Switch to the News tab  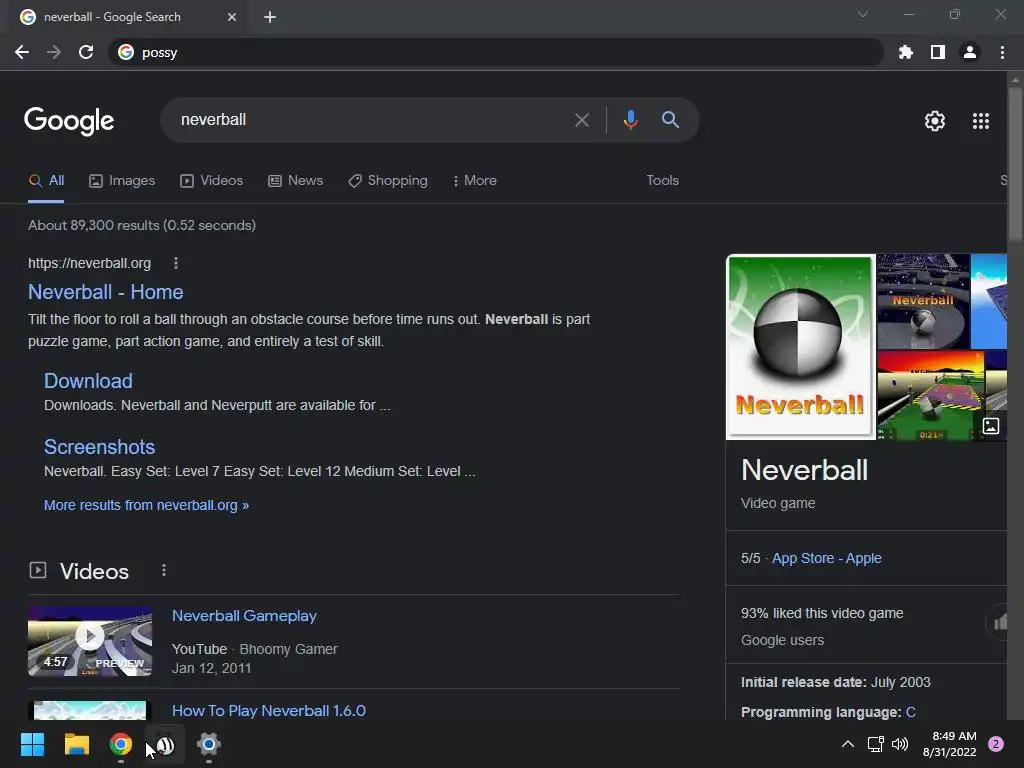coord(296,181)
